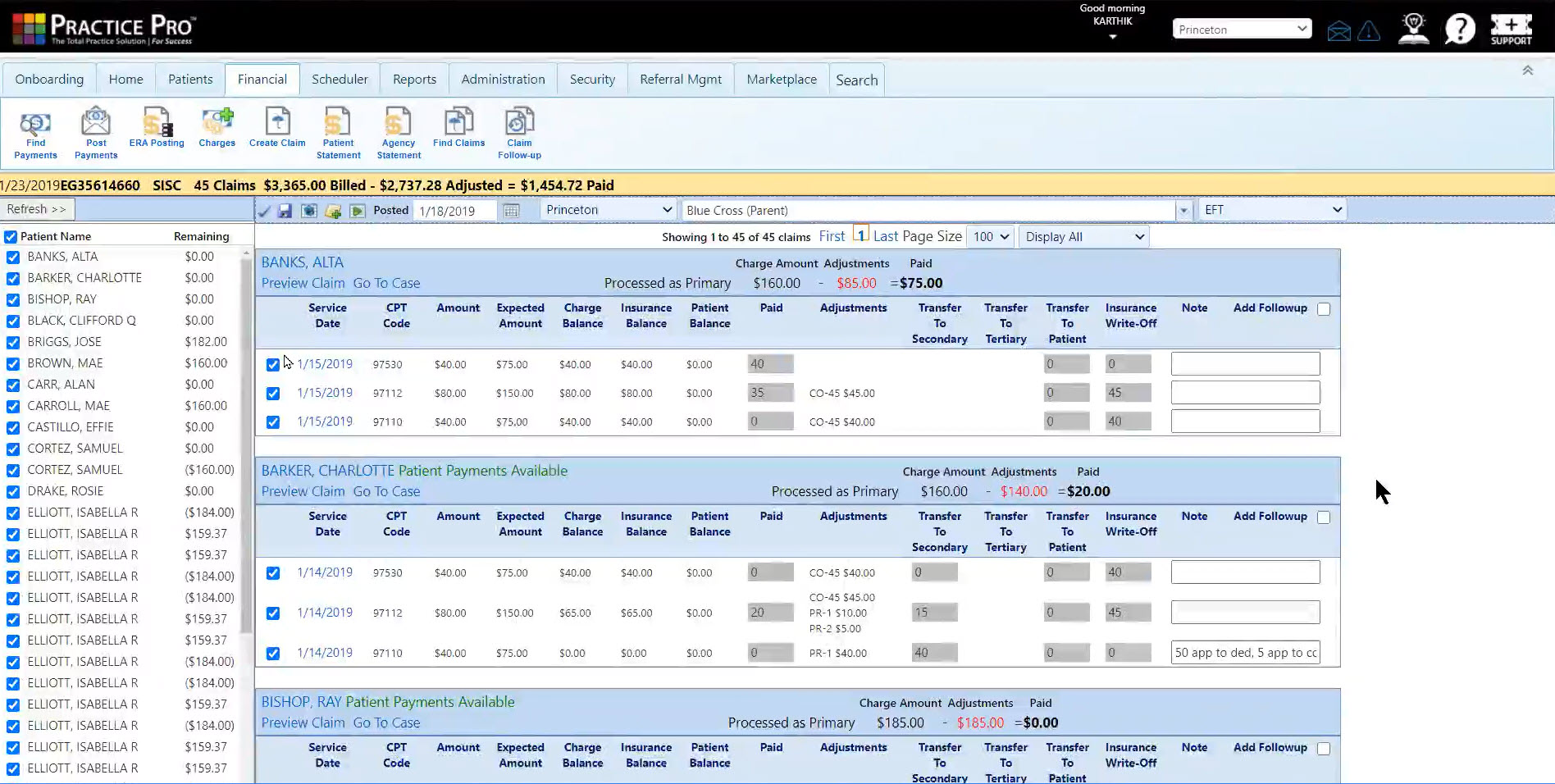The height and width of the screenshot is (784, 1555).
Task: Click Go To Case for BISHOP, RAY
Action: tap(386, 722)
